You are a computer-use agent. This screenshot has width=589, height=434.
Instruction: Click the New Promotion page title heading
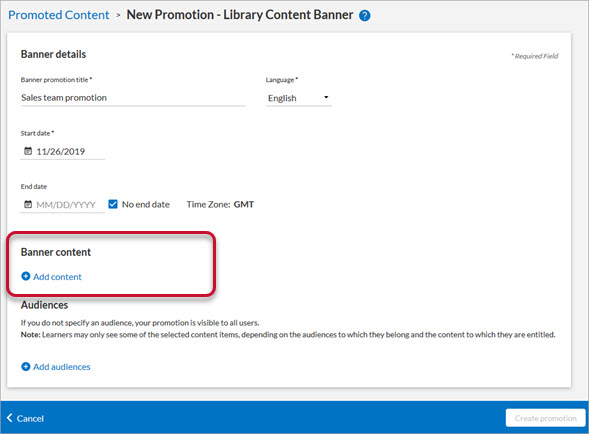pyautogui.click(x=240, y=15)
